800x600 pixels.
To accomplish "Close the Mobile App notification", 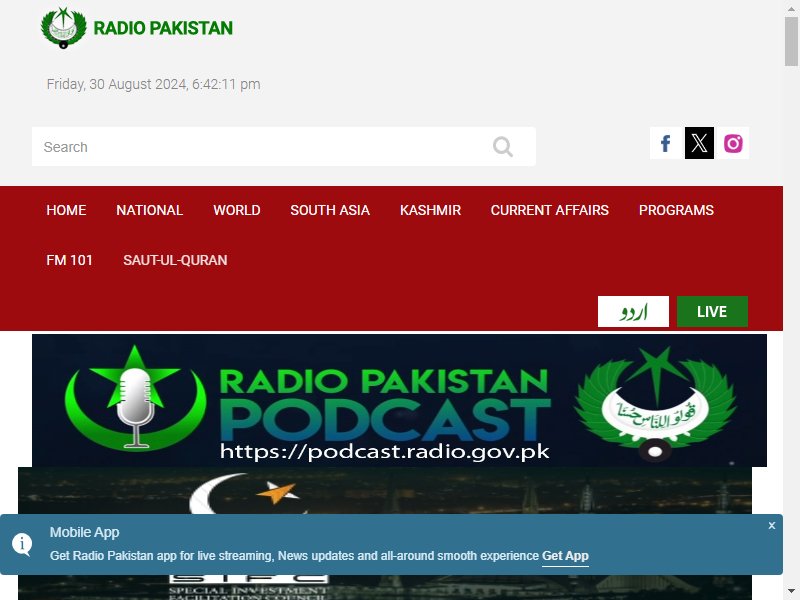I will (x=771, y=526).
